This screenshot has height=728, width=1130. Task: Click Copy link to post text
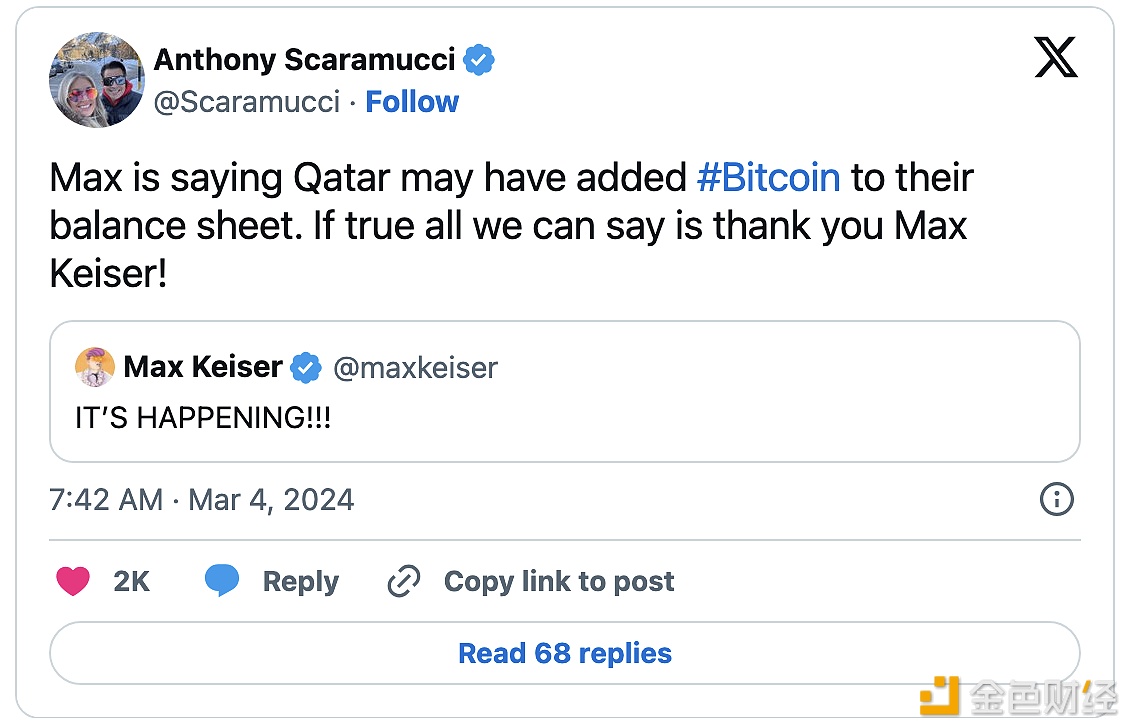[559, 581]
